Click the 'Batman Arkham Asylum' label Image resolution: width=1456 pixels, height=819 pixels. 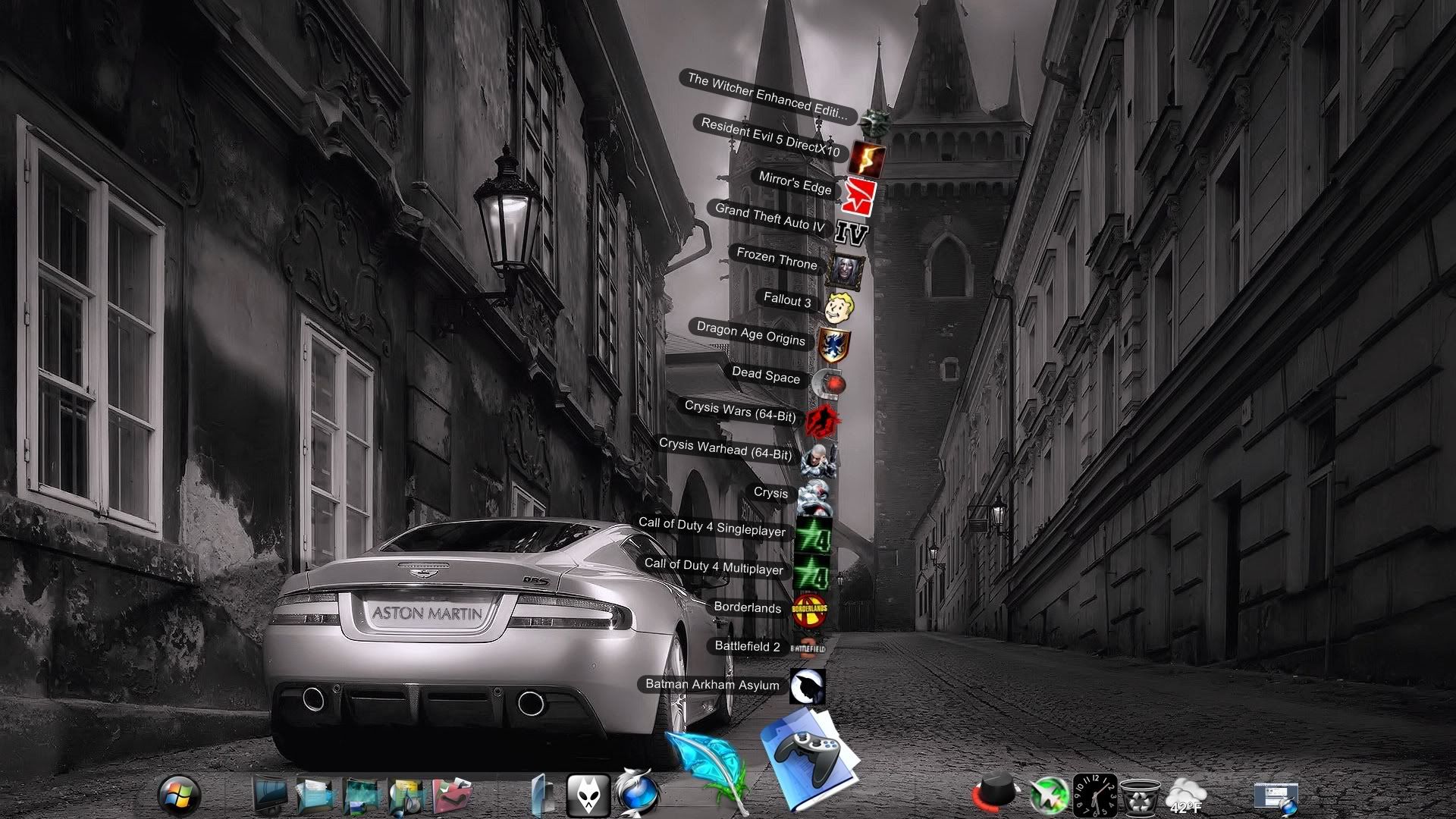[x=712, y=685]
